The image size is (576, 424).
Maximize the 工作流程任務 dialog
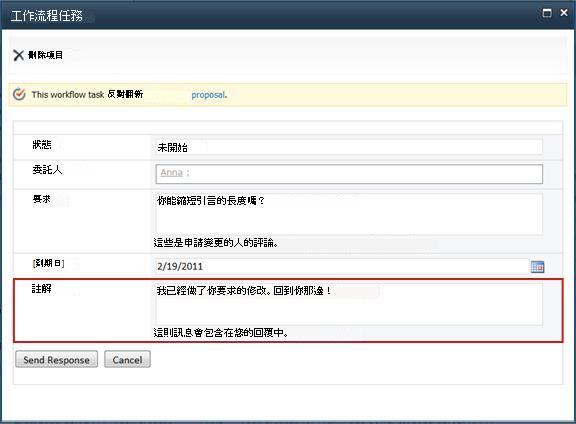pos(547,13)
